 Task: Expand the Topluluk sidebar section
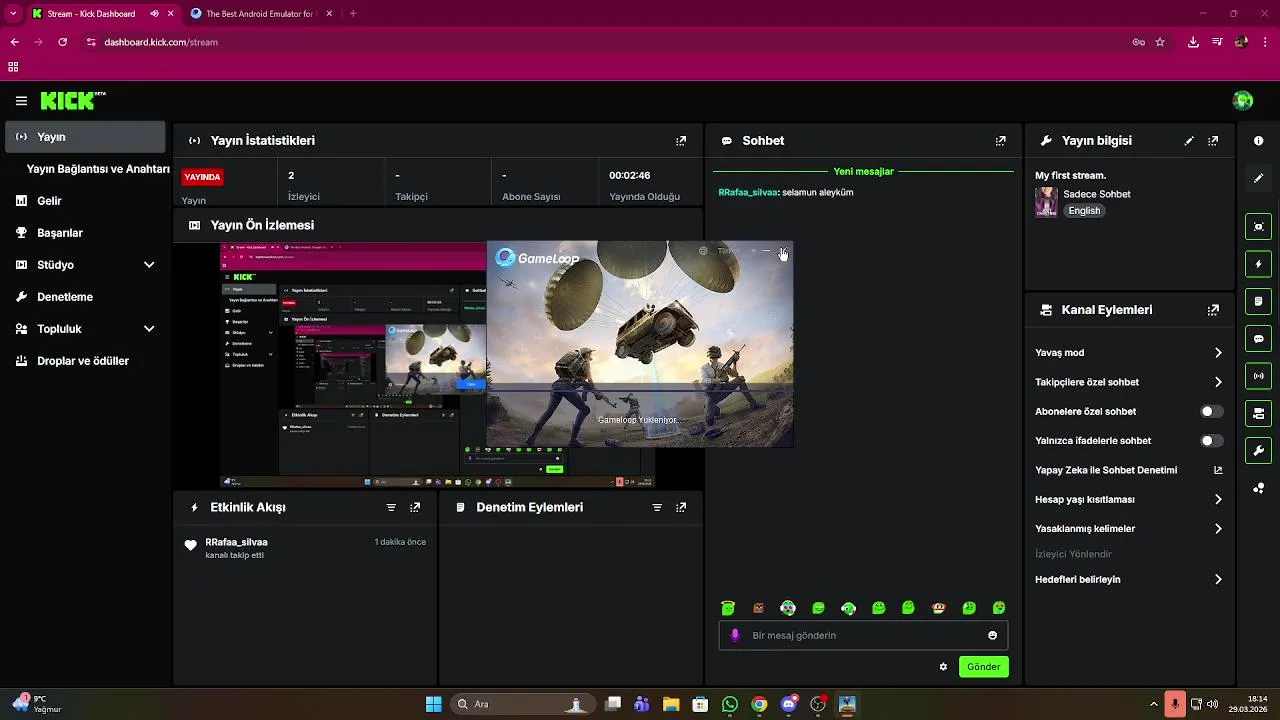[149, 329]
